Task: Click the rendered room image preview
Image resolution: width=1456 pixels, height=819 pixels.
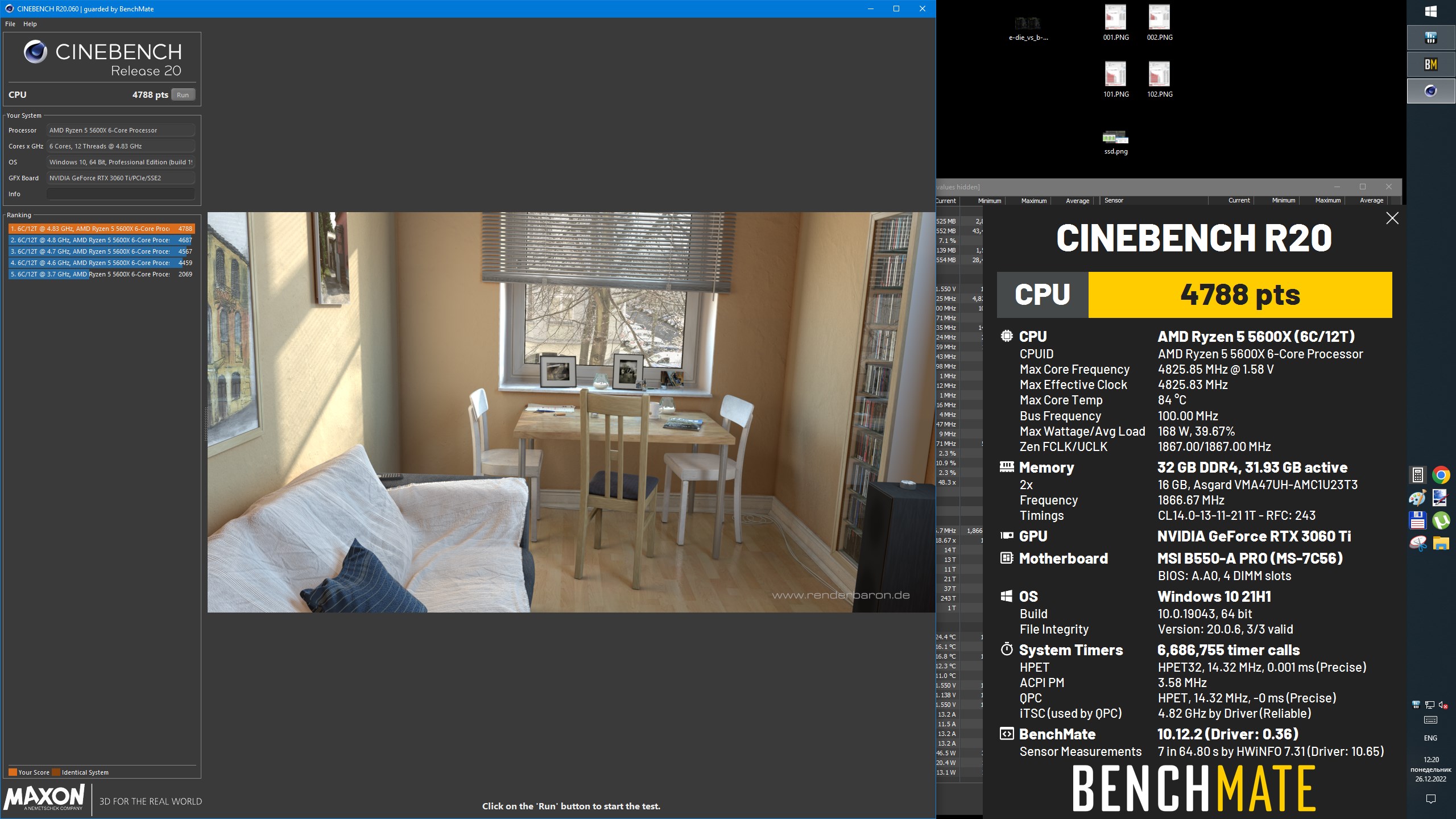Action: click(x=571, y=412)
